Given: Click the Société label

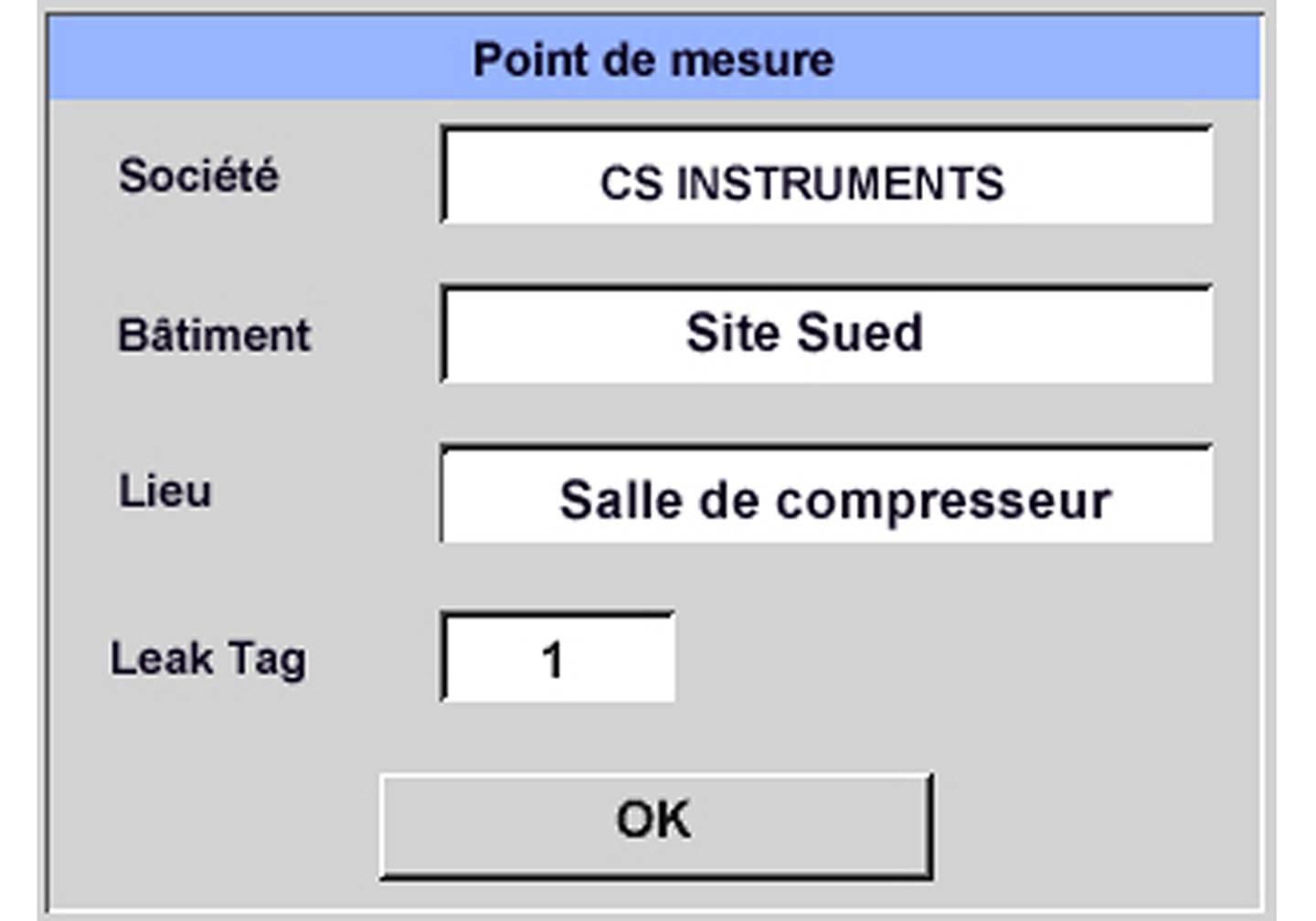Looking at the screenshot, I should (198, 175).
